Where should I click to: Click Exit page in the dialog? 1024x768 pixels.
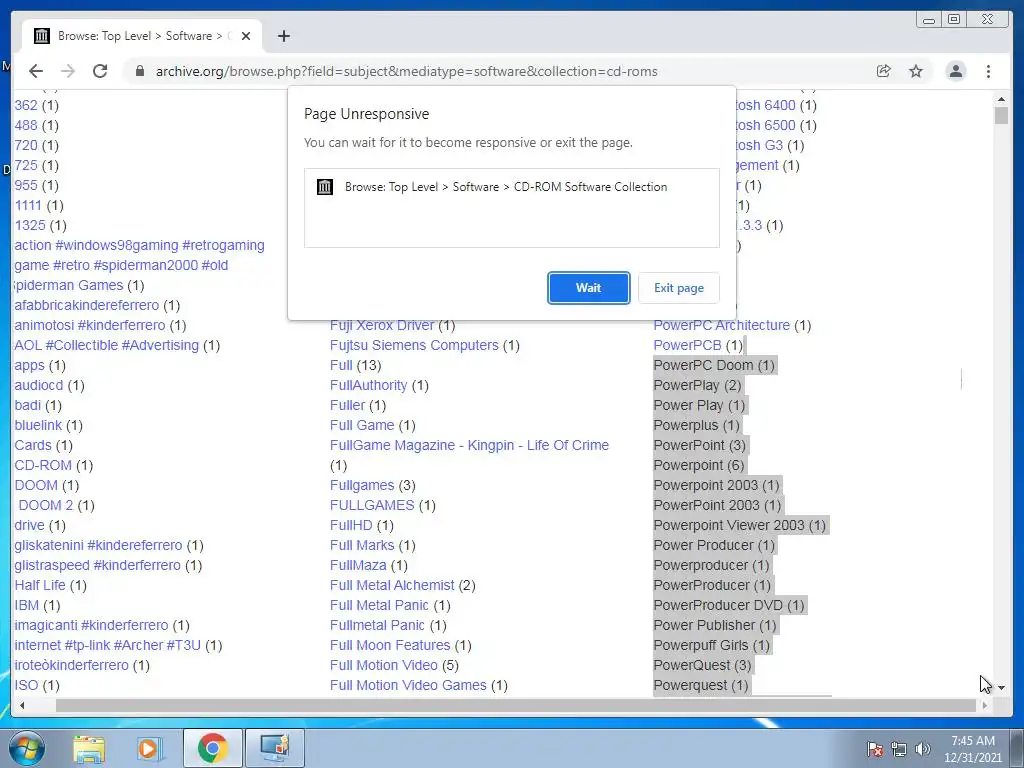[x=679, y=288]
